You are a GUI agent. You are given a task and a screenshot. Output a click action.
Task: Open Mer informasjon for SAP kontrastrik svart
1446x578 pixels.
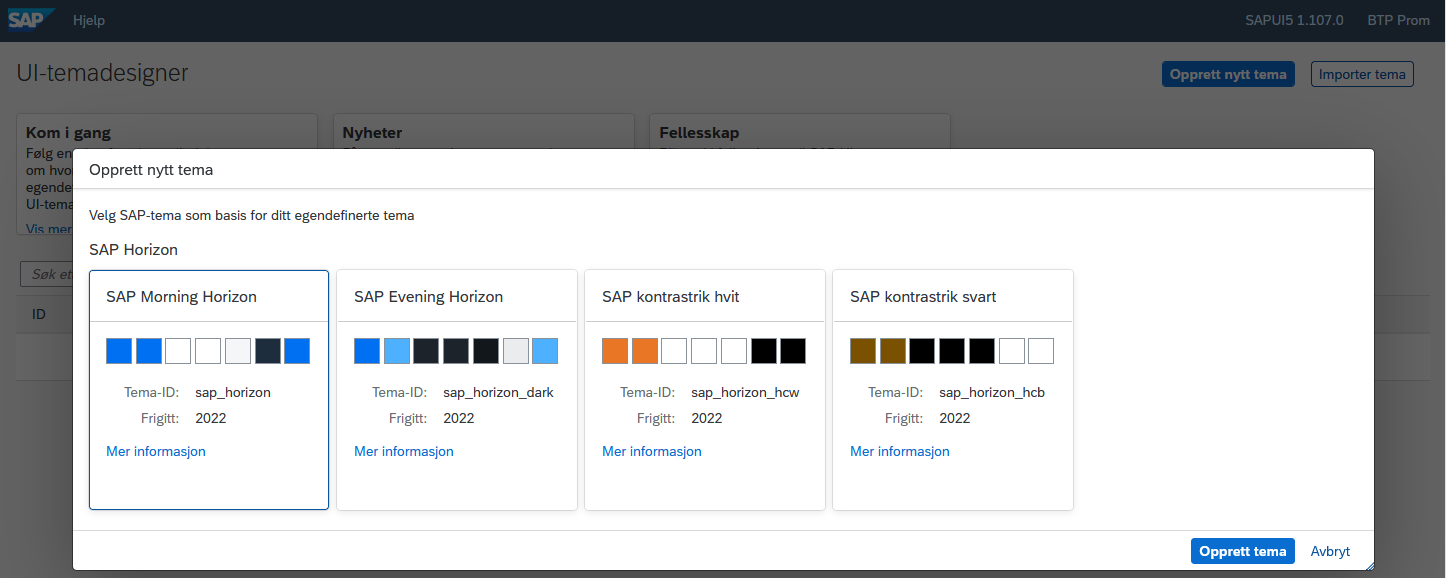[x=899, y=451]
